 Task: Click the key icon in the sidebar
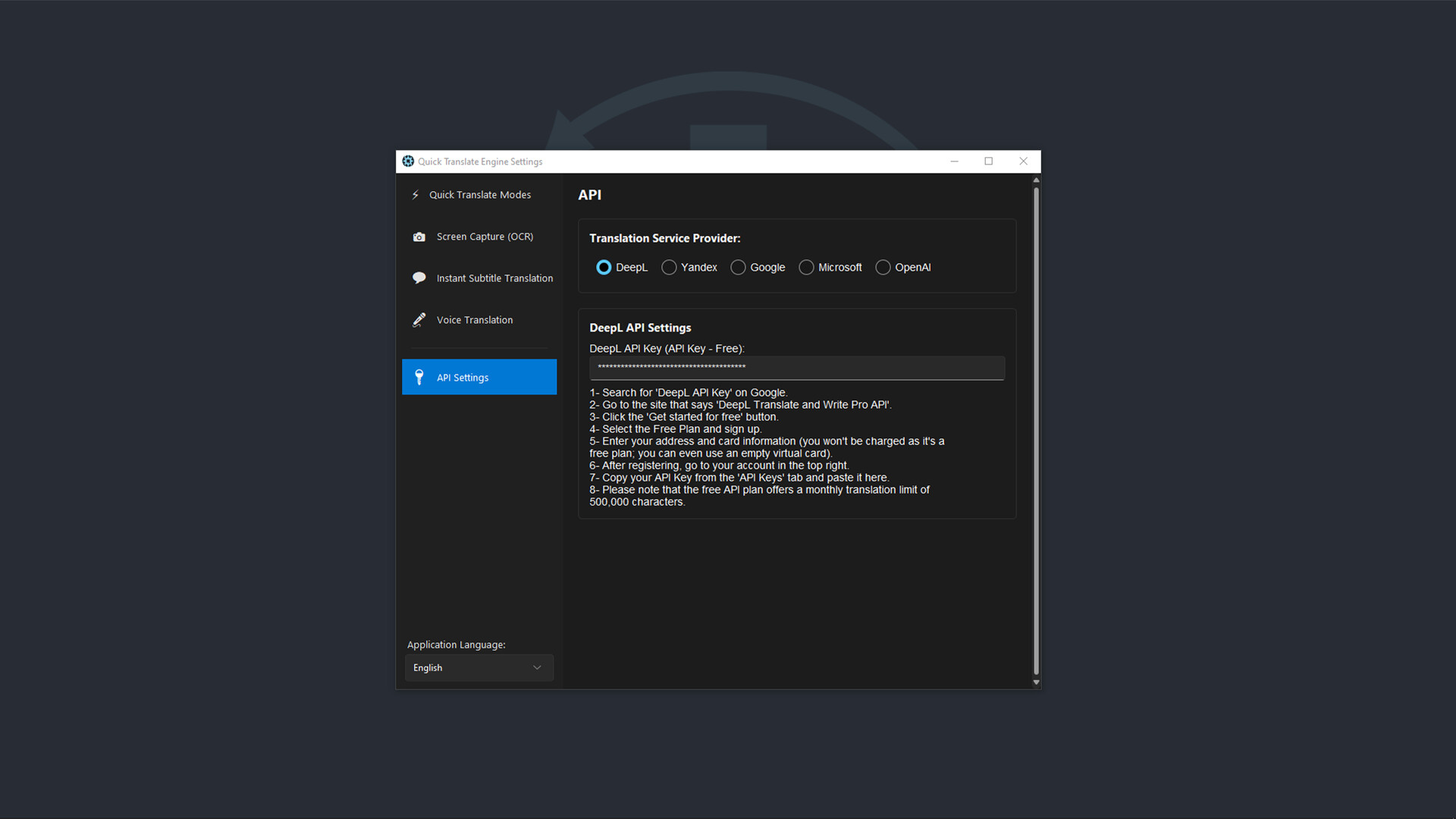point(419,377)
